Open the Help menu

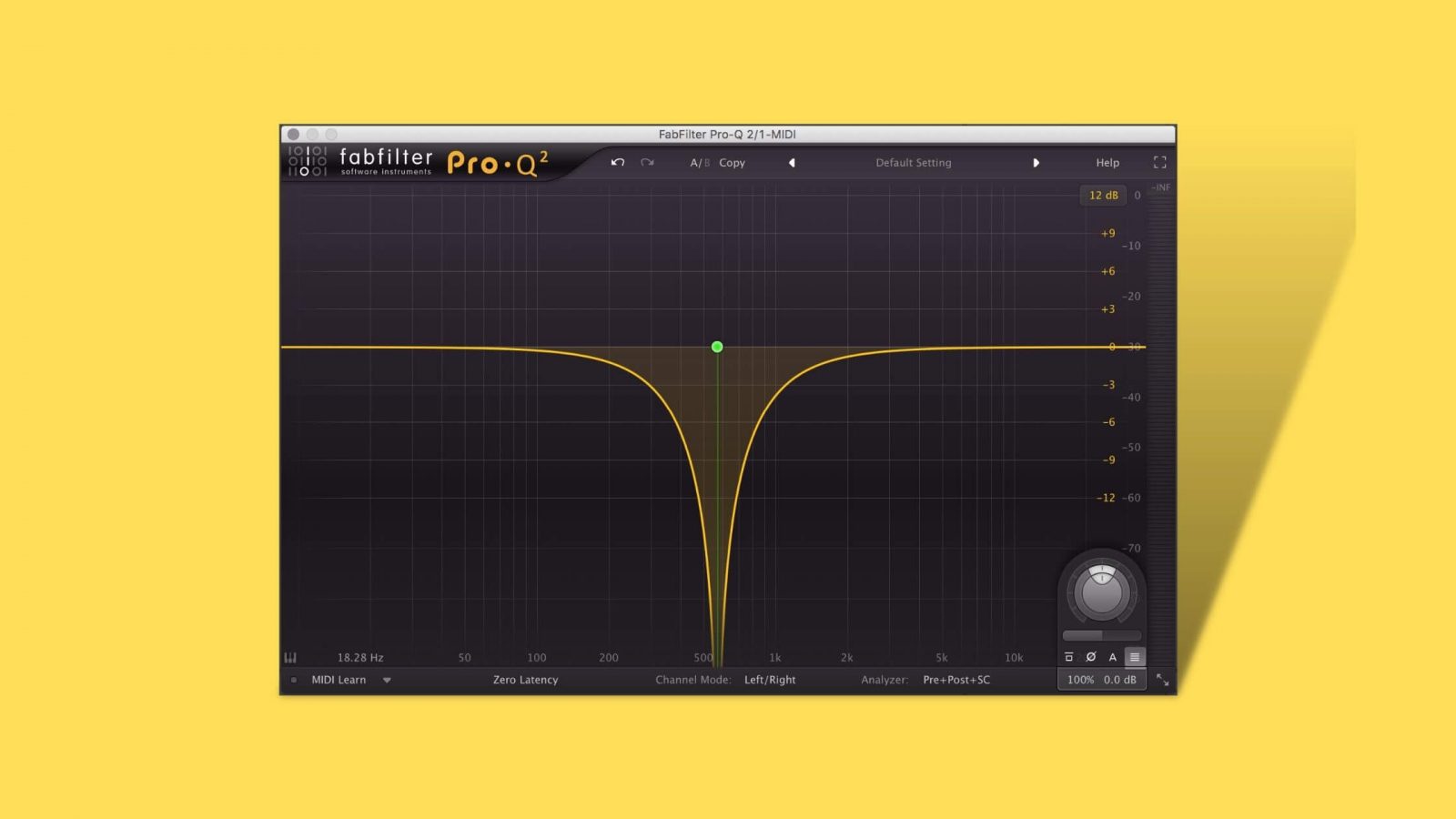1107,163
